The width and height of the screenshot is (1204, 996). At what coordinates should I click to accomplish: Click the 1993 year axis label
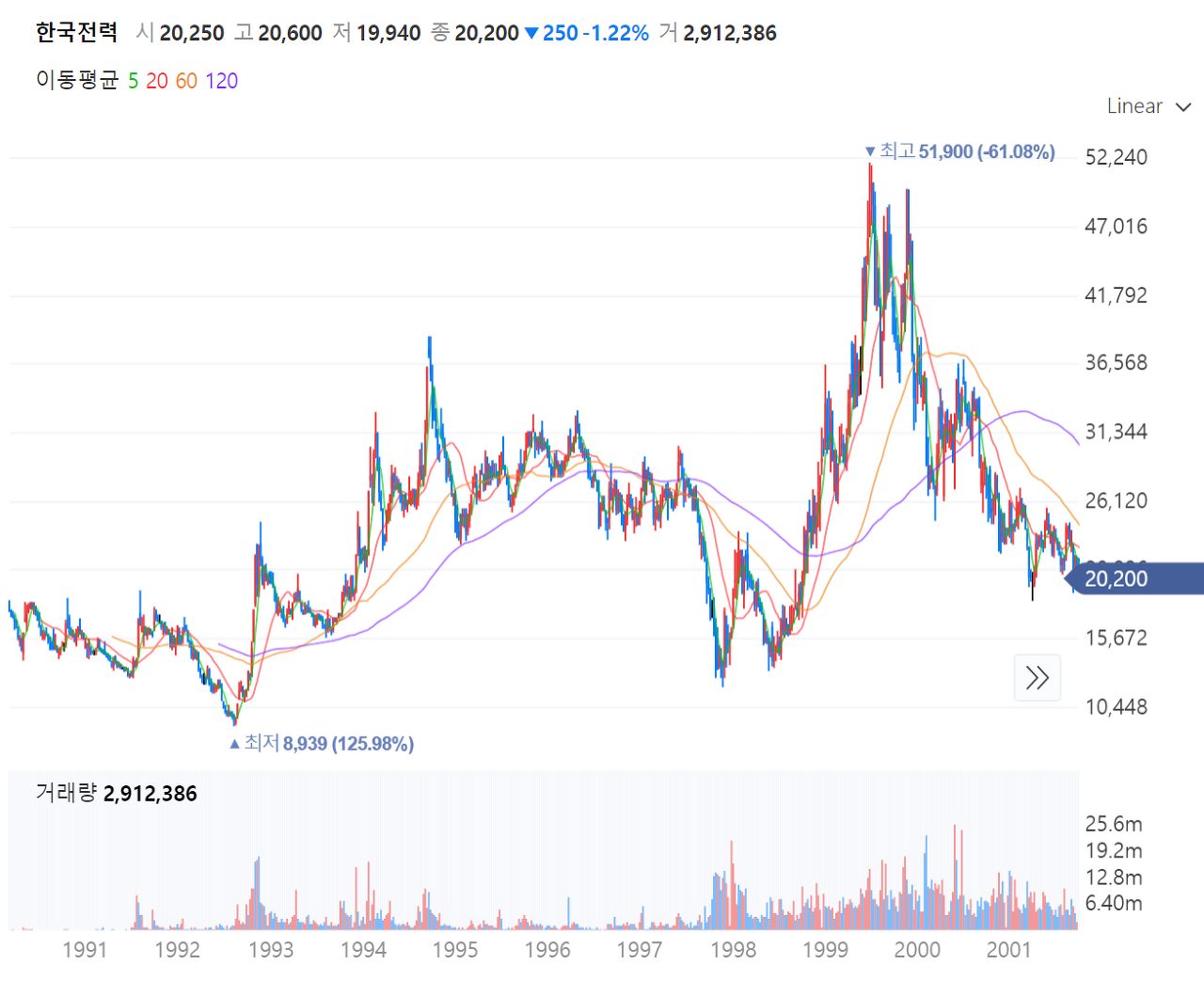pos(271,950)
